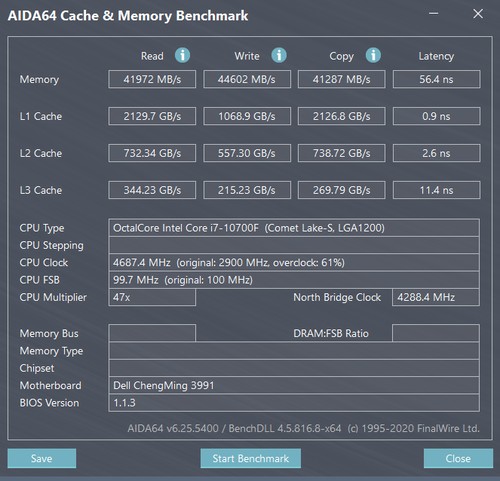Image resolution: width=500 pixels, height=481 pixels.
Task: Minimize the AIDA64 benchmark window
Action: [433, 14]
